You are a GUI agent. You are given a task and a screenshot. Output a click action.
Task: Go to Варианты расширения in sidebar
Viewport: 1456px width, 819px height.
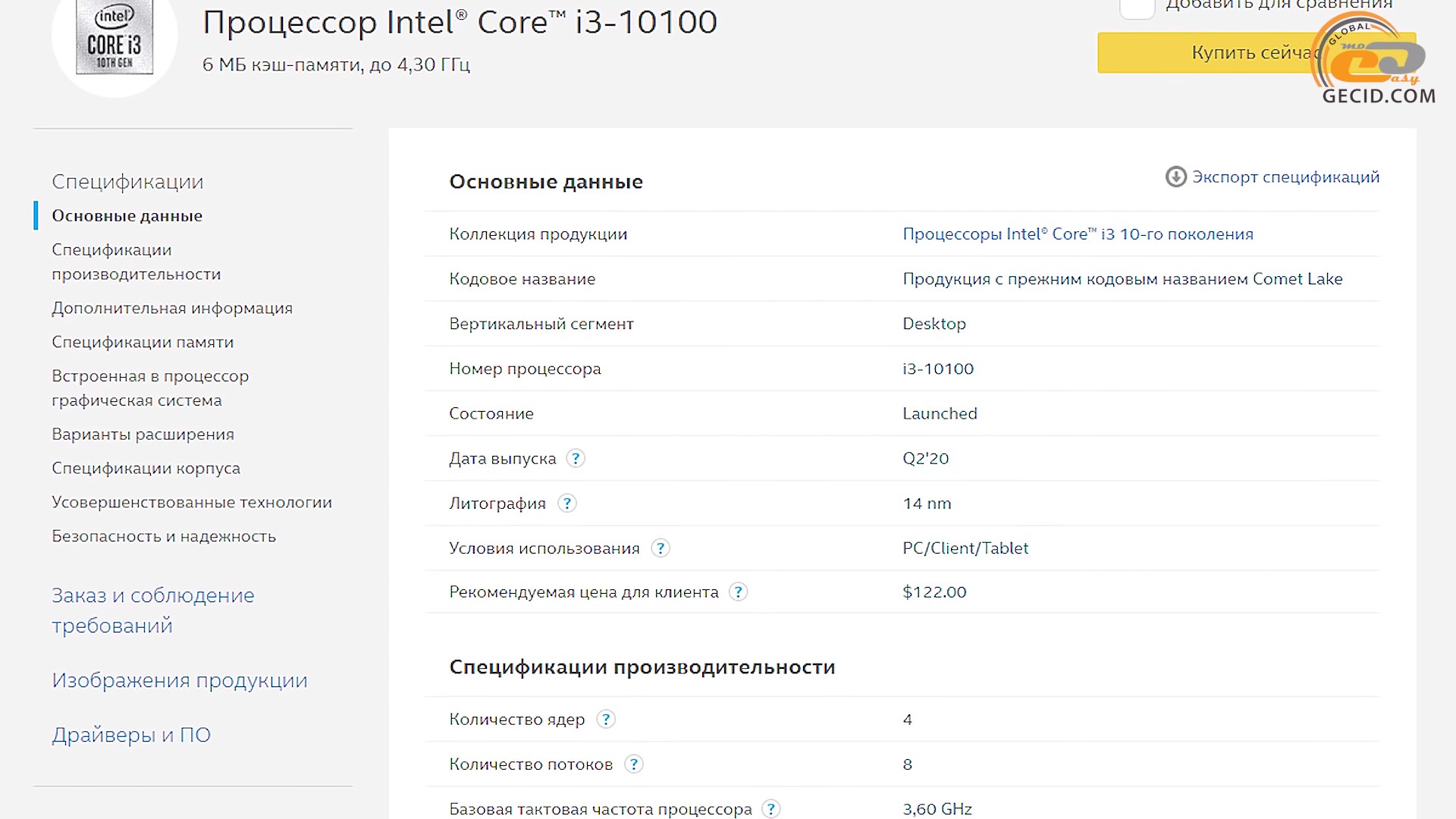pyautogui.click(x=143, y=434)
